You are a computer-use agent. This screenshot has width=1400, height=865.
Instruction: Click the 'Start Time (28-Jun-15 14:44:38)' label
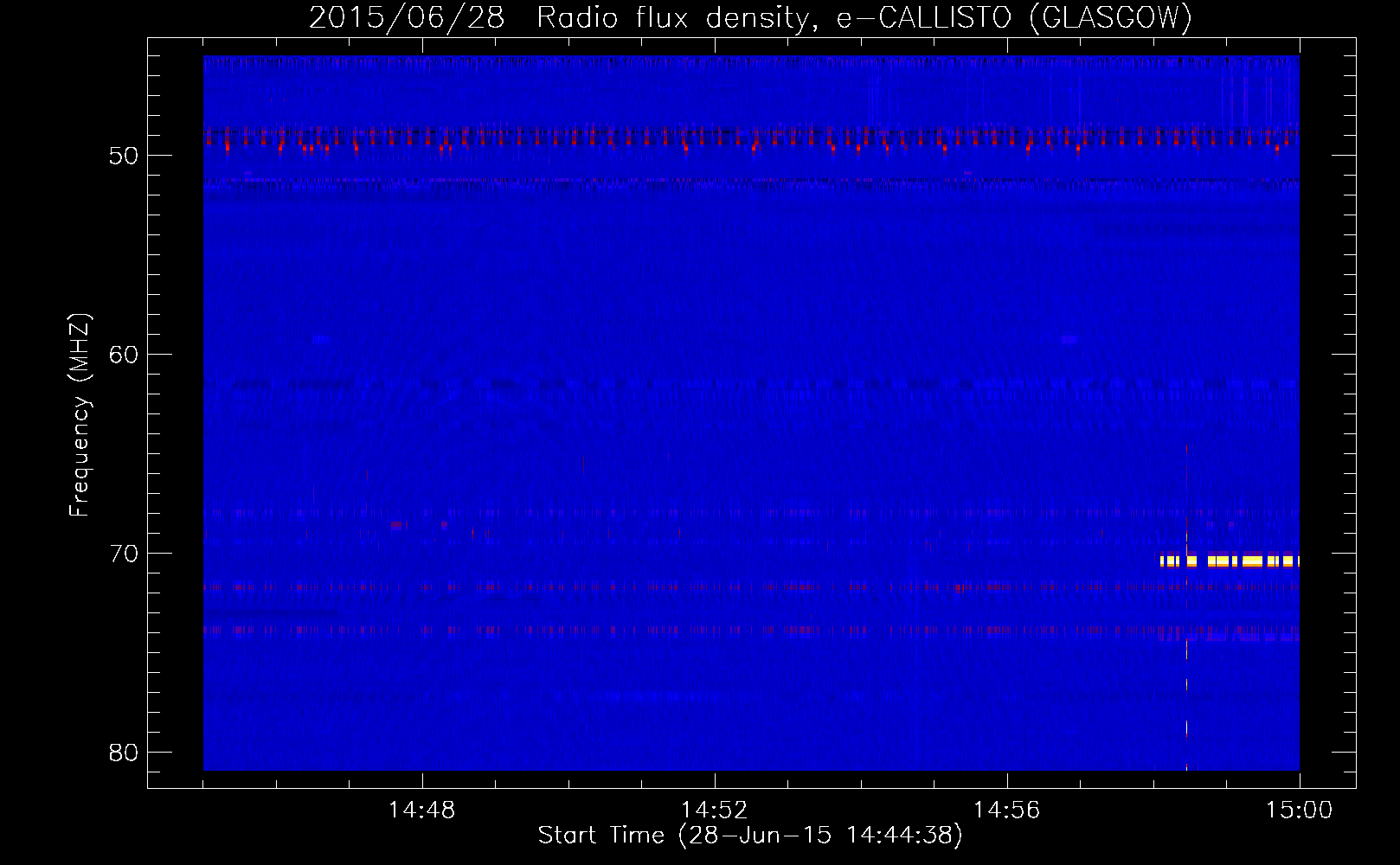750,836
